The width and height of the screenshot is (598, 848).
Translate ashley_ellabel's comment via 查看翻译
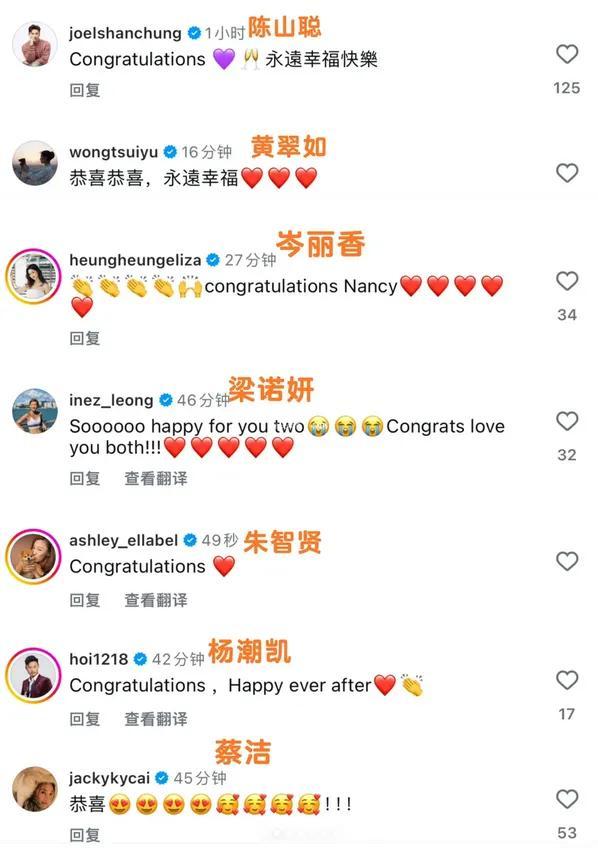(x=156, y=600)
